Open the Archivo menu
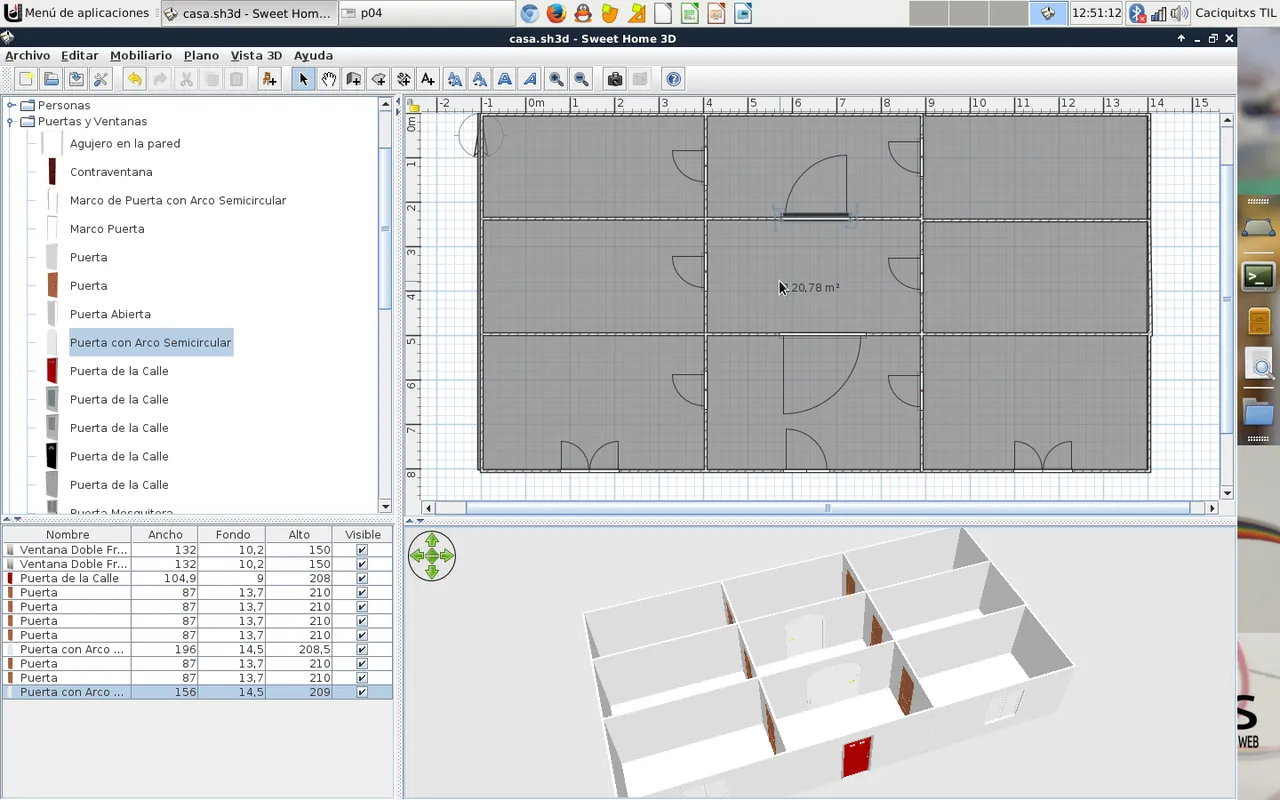Viewport: 1280px width, 800px height. pos(27,55)
